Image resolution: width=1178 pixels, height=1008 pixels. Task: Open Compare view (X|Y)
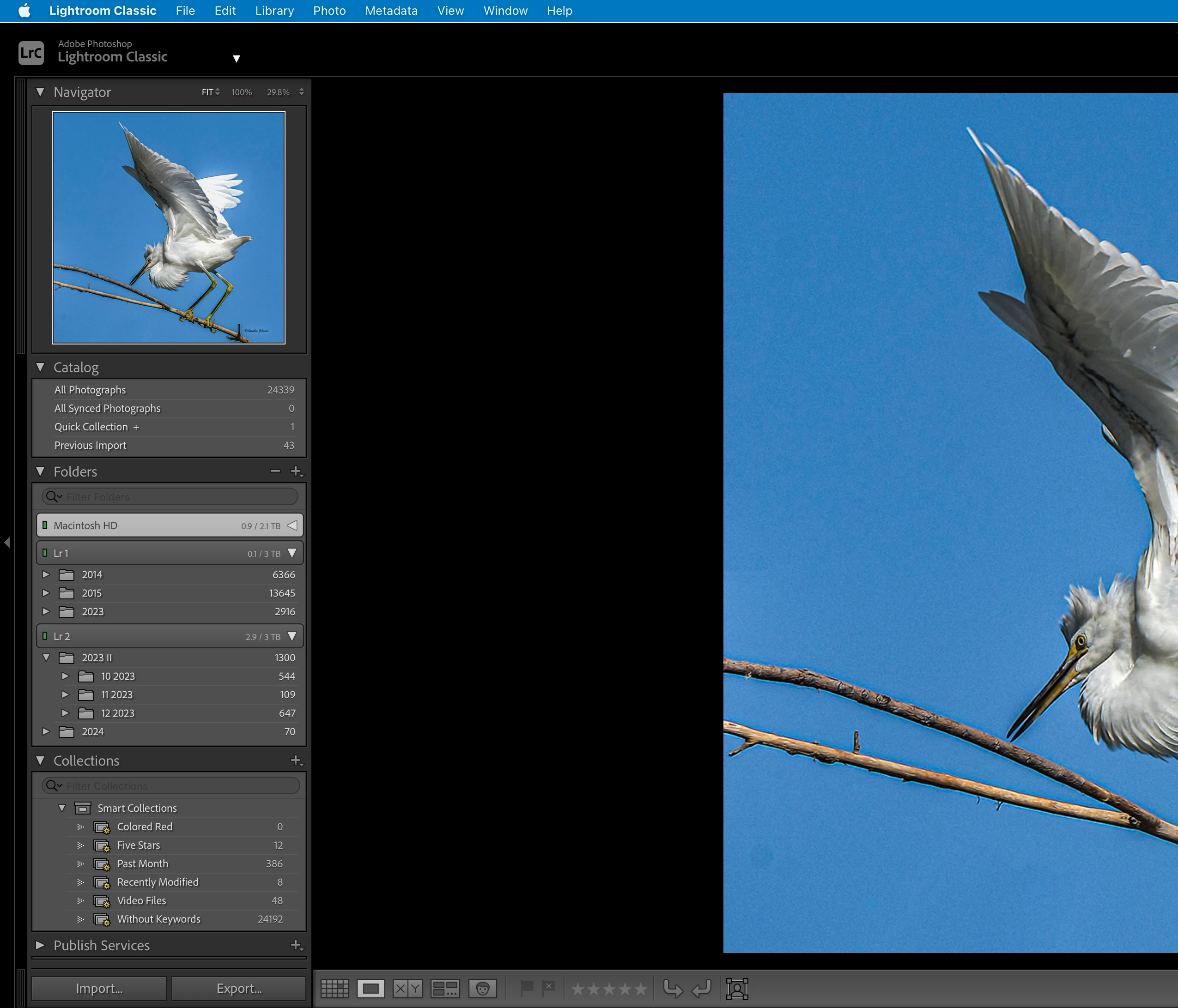(407, 989)
